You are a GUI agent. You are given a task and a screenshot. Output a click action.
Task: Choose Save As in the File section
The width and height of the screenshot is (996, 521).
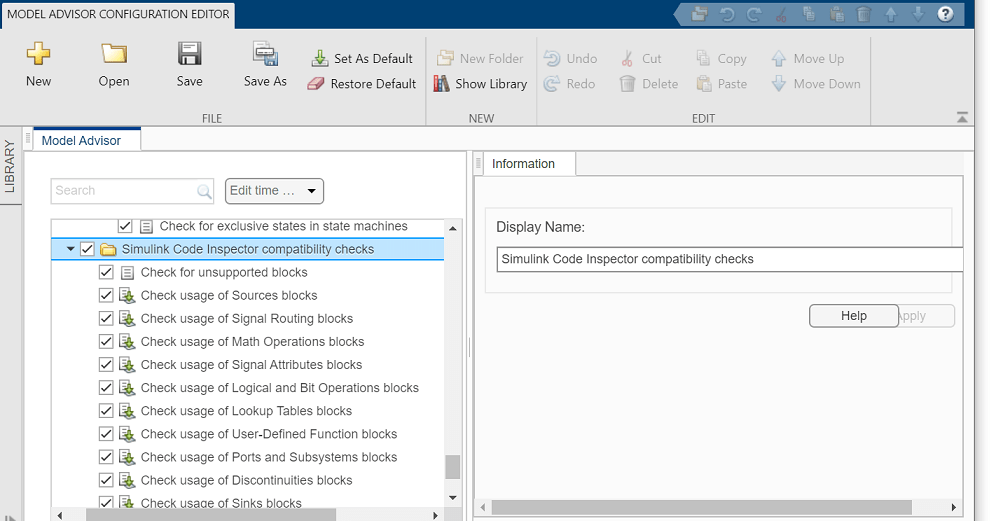[x=265, y=64]
